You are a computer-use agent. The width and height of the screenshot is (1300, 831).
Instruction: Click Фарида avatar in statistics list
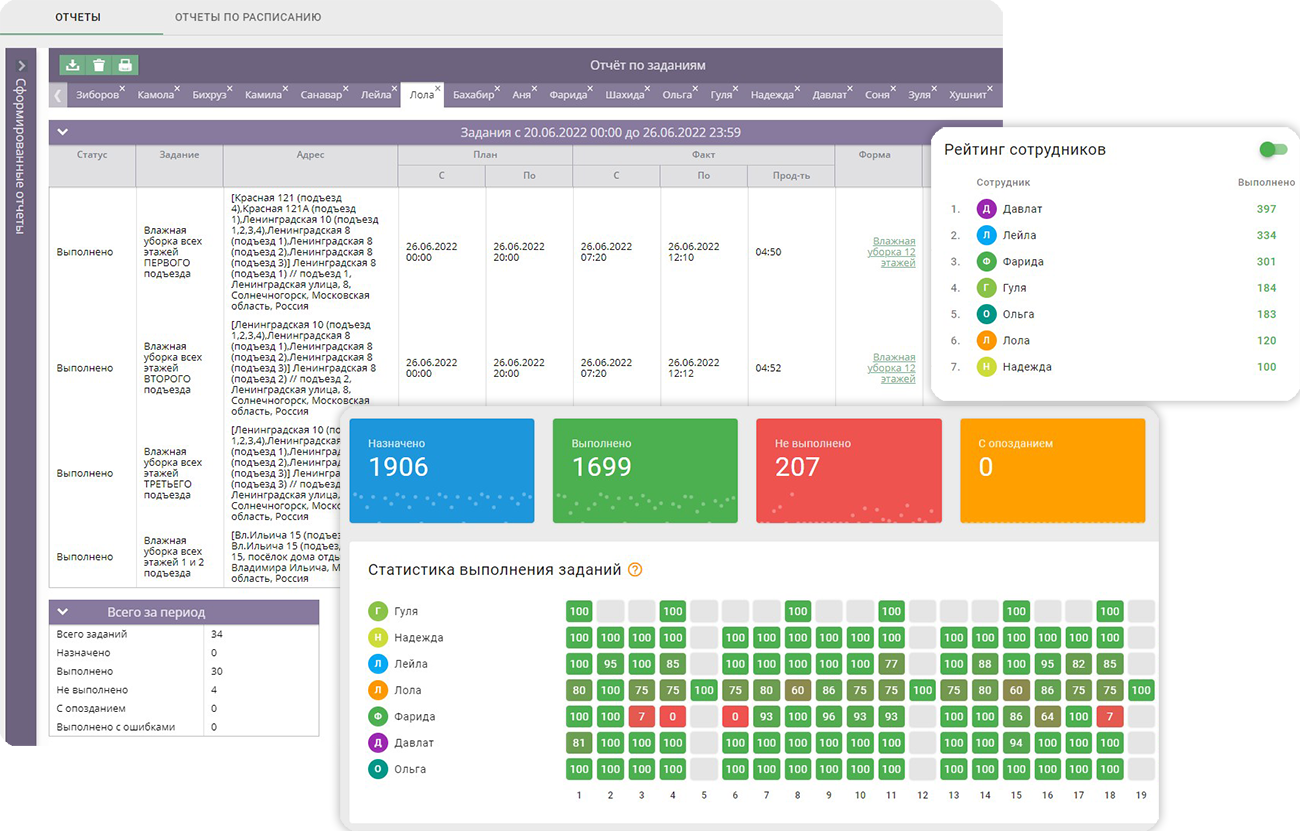click(378, 716)
